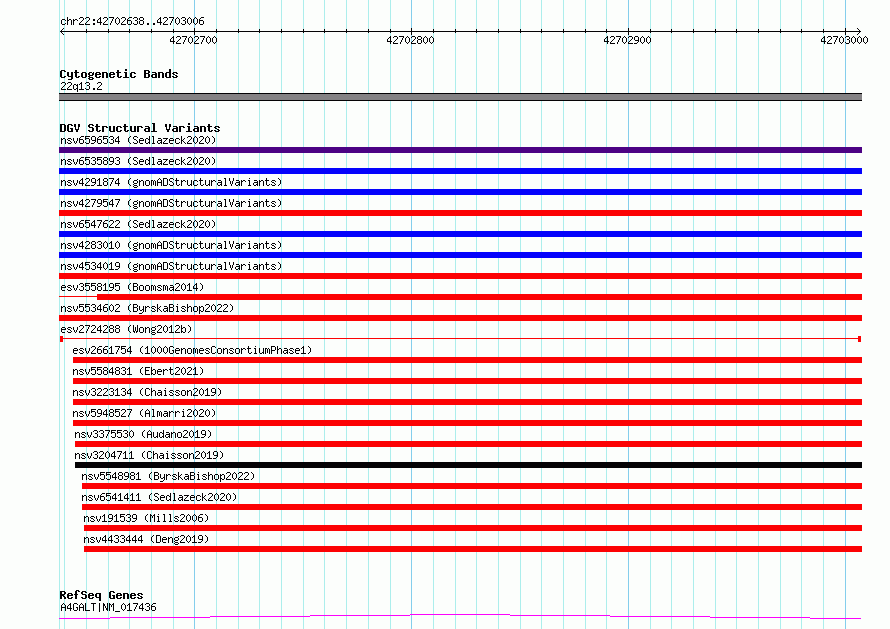Click the Cytogenetic Bands track title
Viewport: 890px width, 629px height.
(x=119, y=74)
